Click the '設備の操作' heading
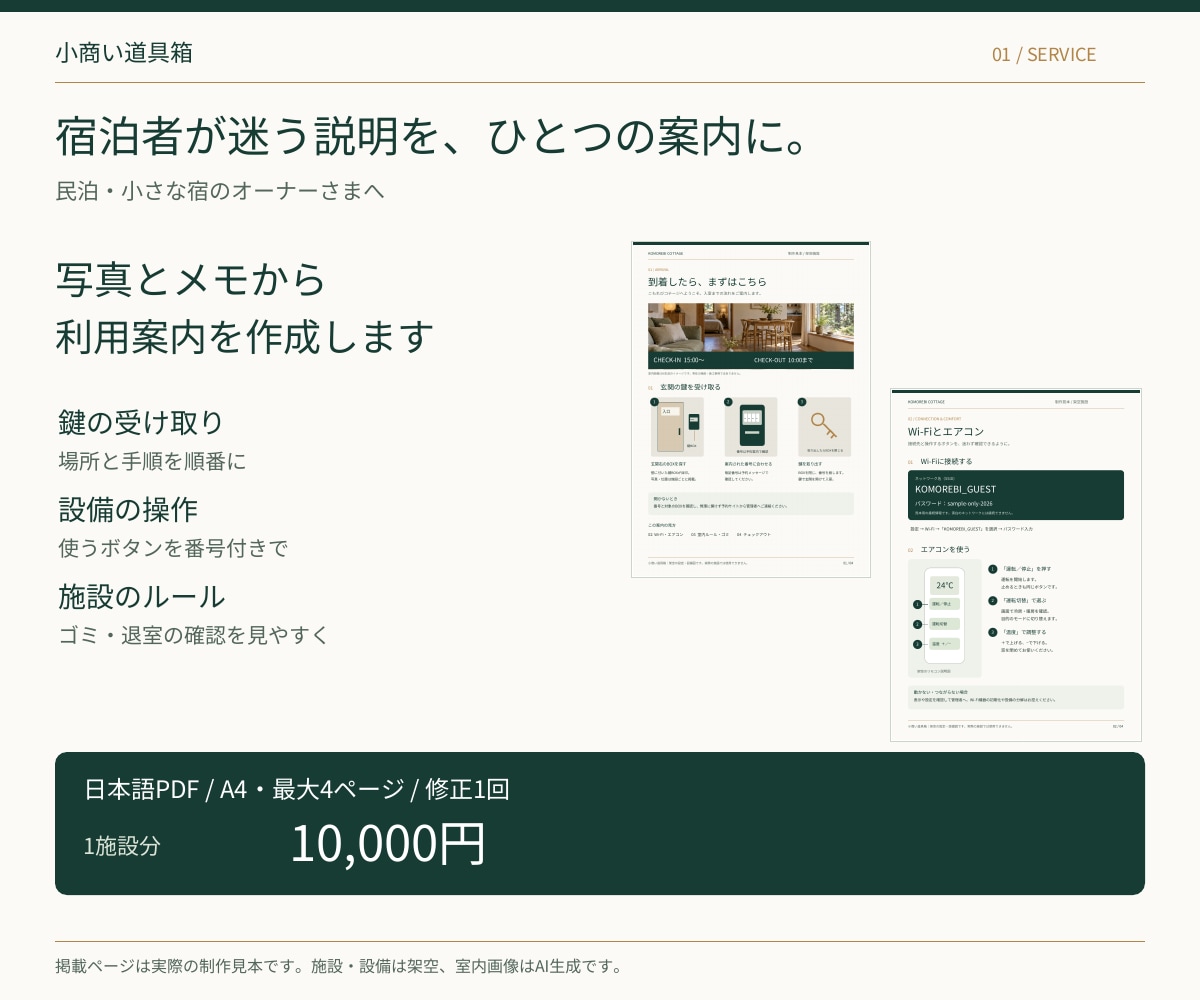 [128, 509]
